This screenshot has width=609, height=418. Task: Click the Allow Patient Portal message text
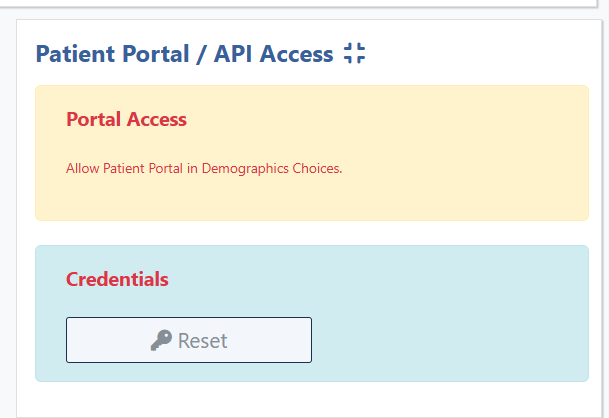pos(204,169)
